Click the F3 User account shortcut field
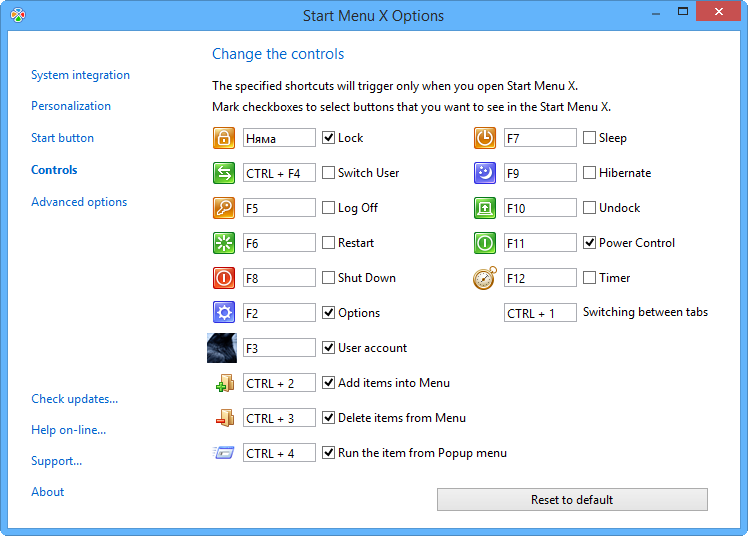The width and height of the screenshot is (748, 536). [x=279, y=348]
